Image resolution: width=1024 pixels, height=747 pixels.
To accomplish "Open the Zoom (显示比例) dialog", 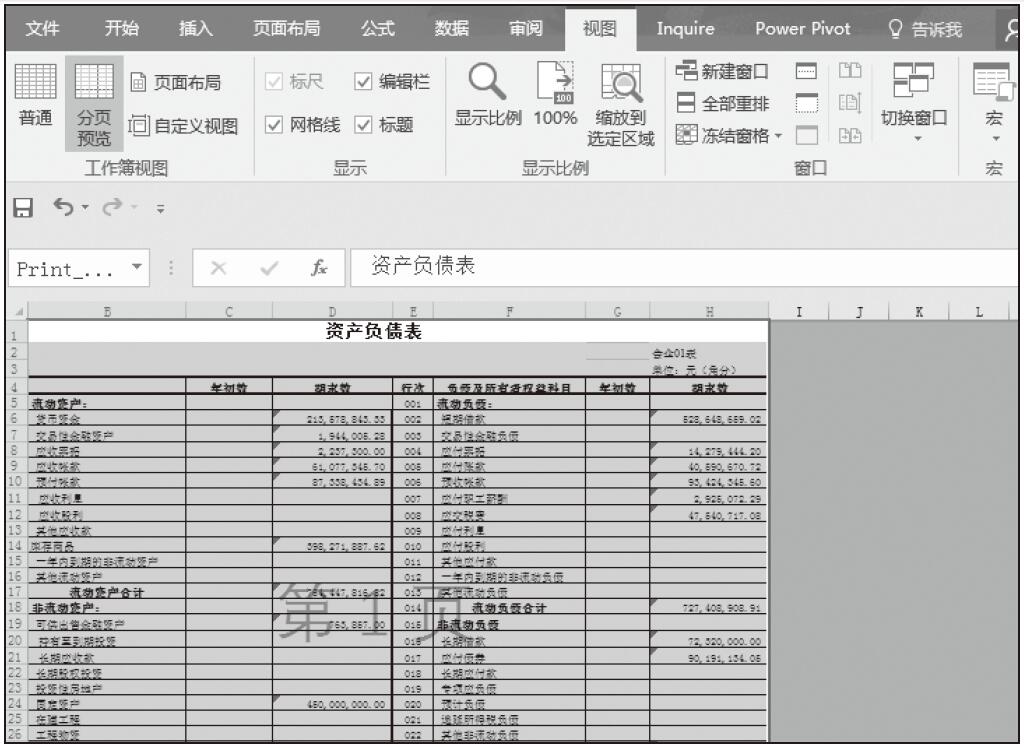I will click(x=488, y=95).
